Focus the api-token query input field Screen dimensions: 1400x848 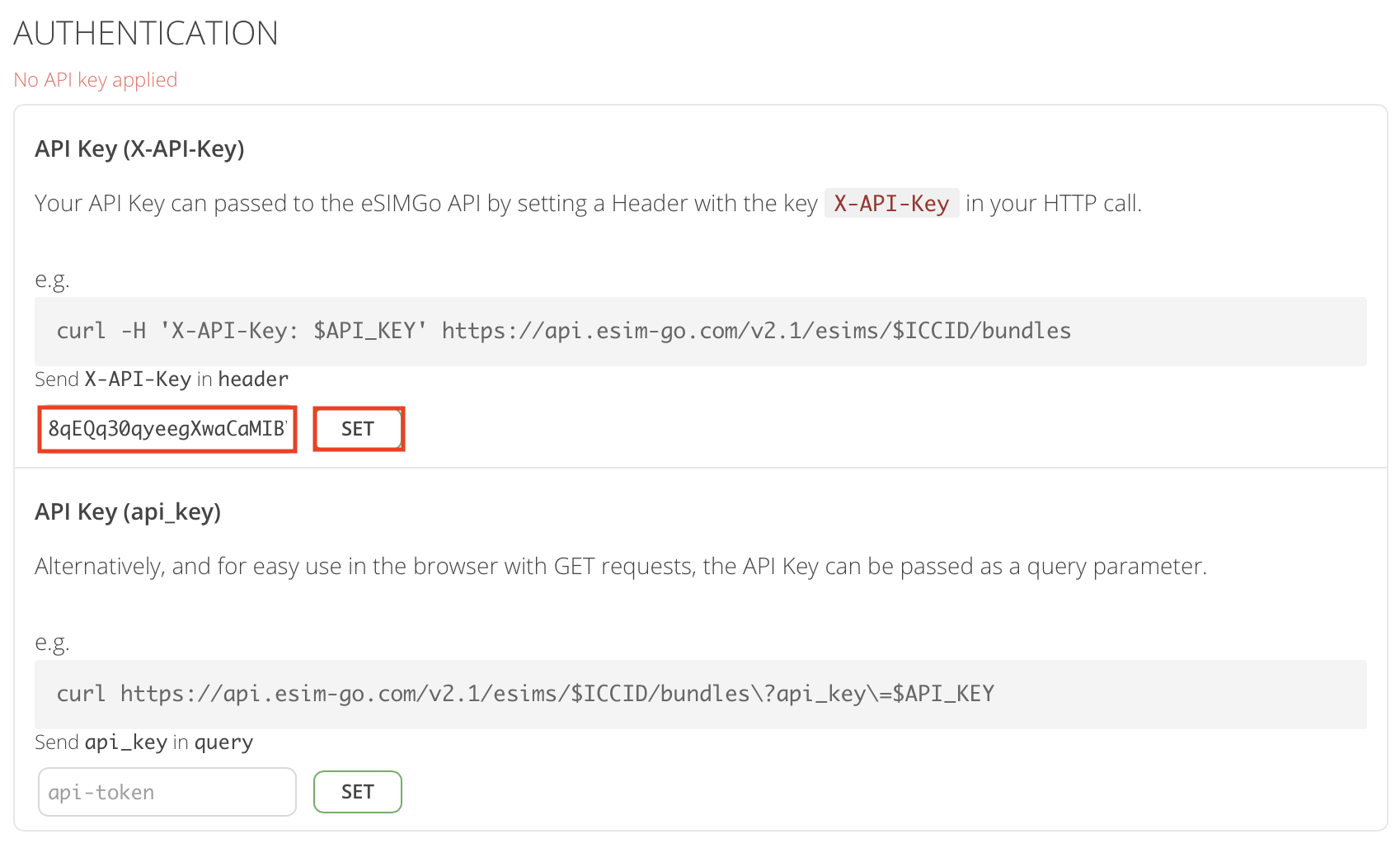[167, 792]
